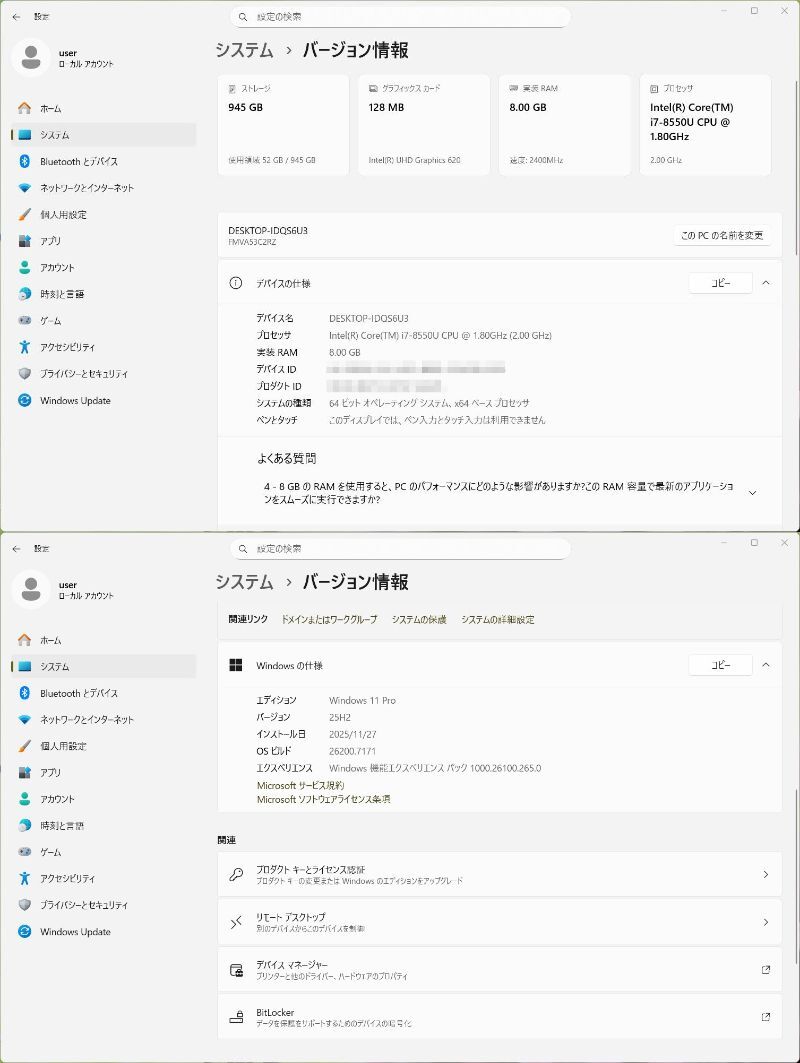Select 25H2 version value

coord(340,717)
